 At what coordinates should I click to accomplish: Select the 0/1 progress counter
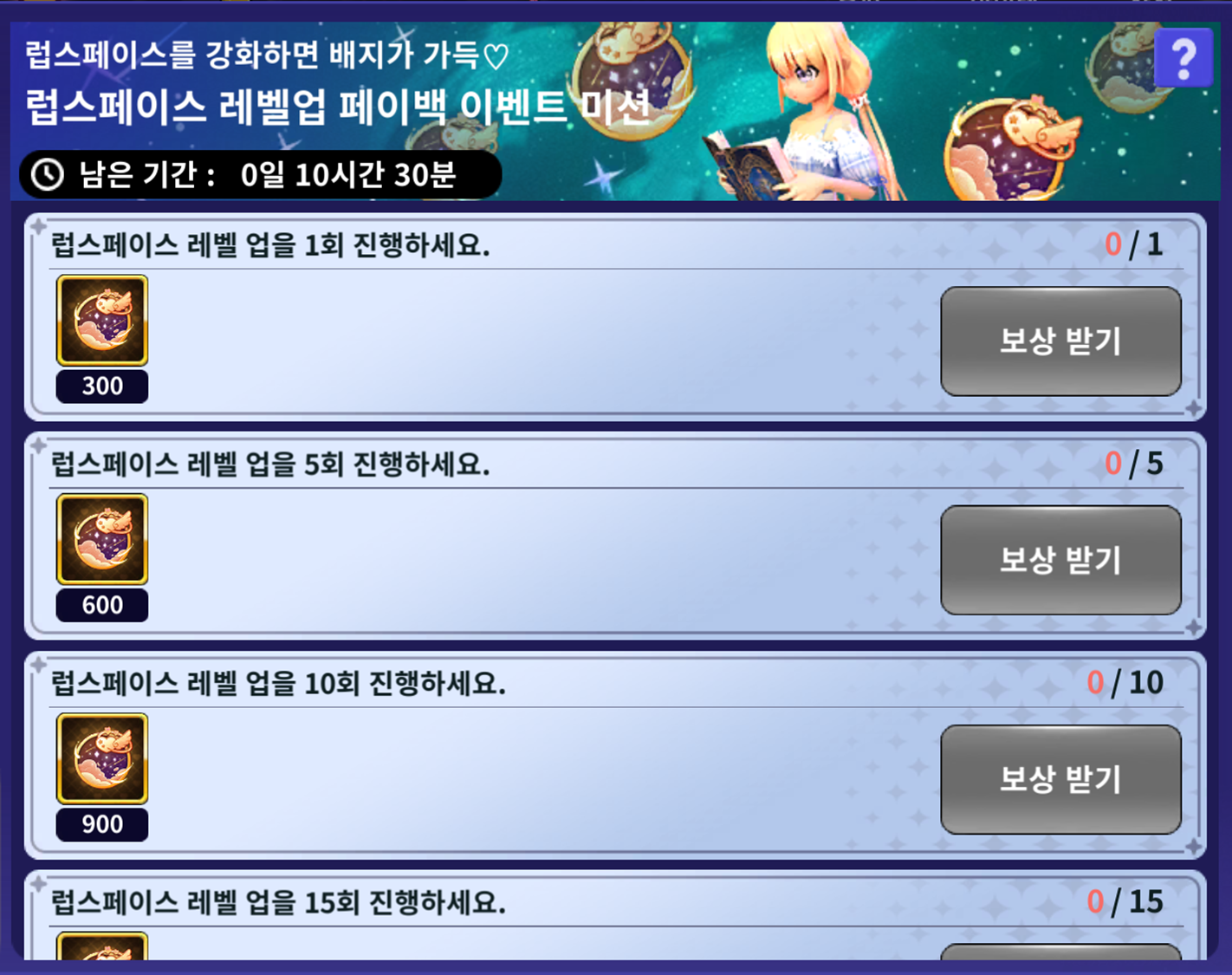point(1133,244)
